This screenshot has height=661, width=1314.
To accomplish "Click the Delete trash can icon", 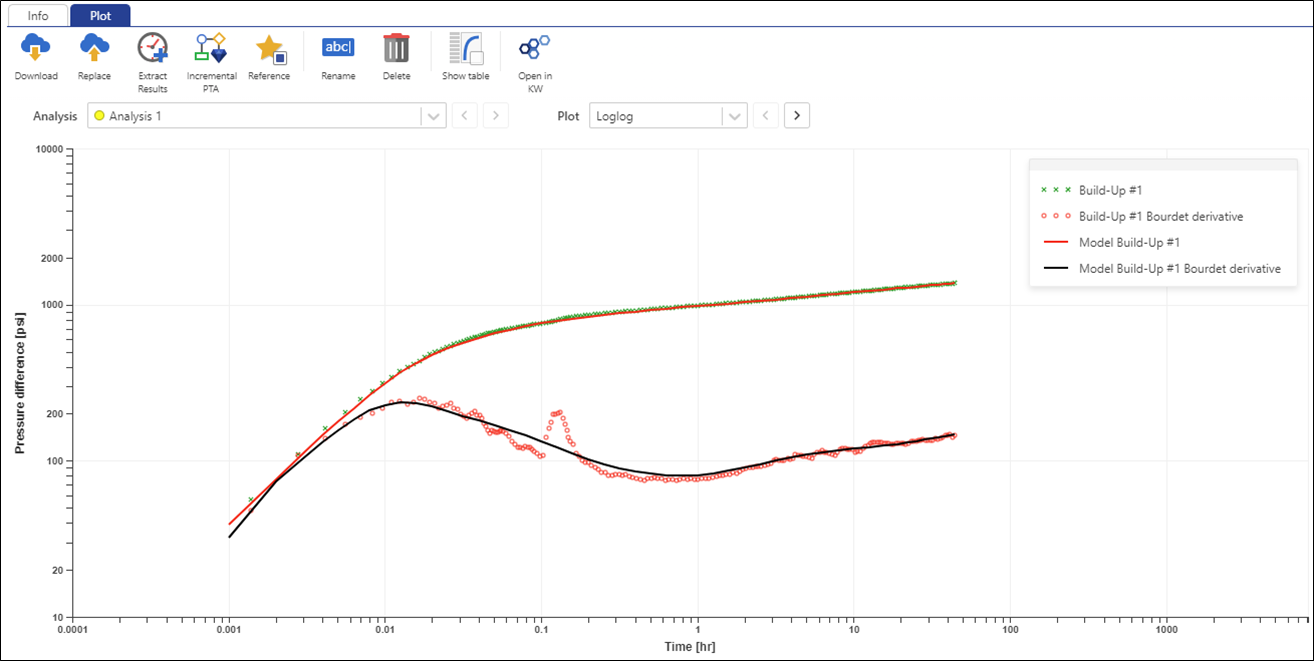I will coord(397,47).
